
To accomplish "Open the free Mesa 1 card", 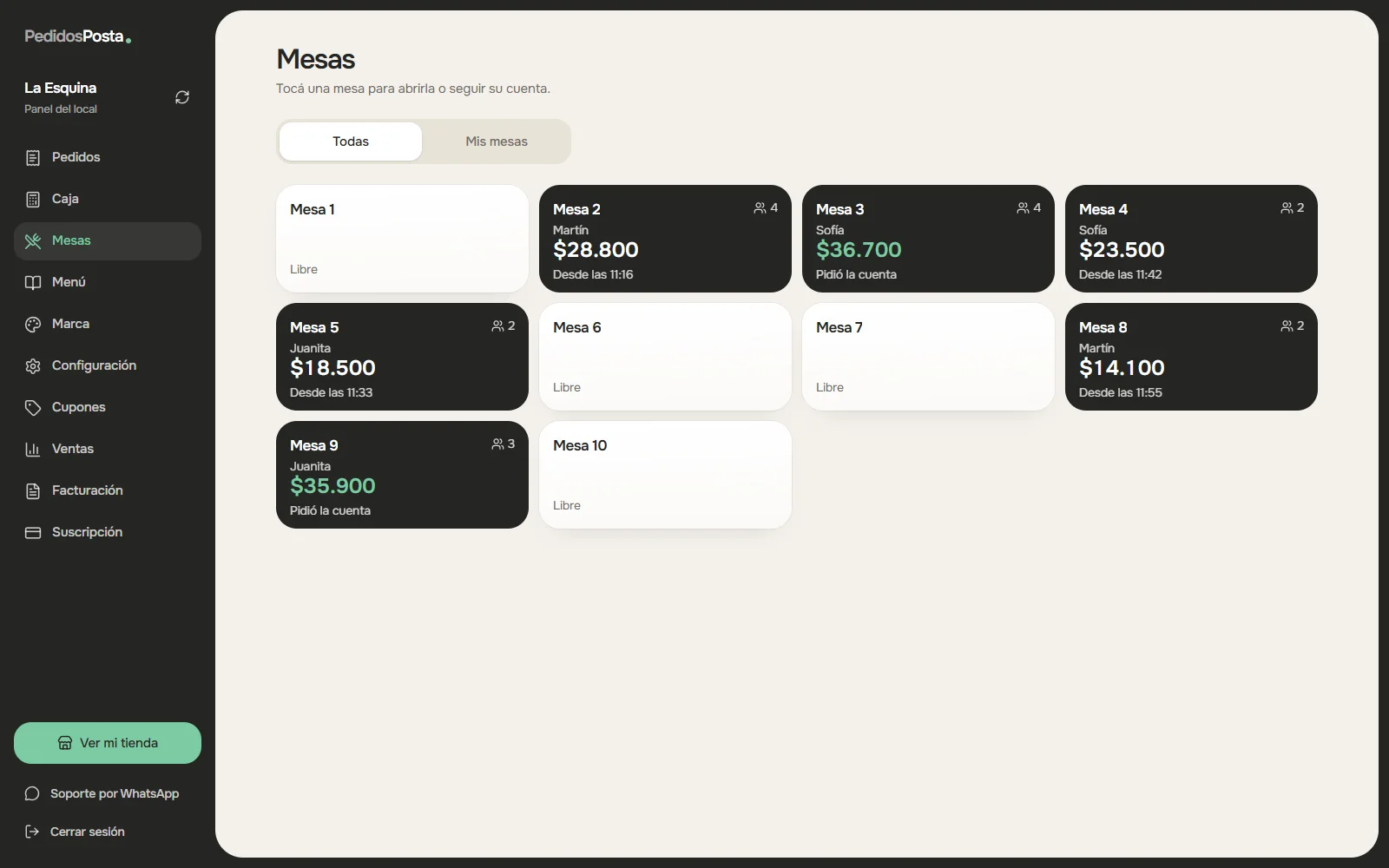I will click(x=402, y=239).
